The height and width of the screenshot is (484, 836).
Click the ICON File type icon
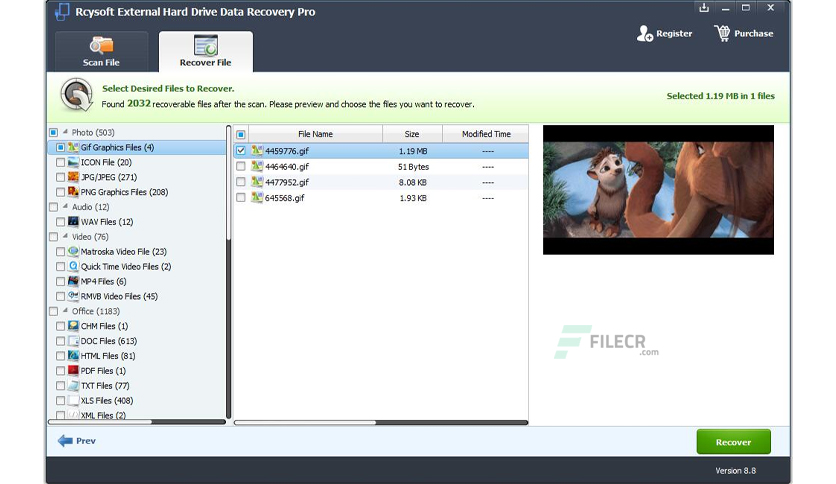(x=73, y=162)
